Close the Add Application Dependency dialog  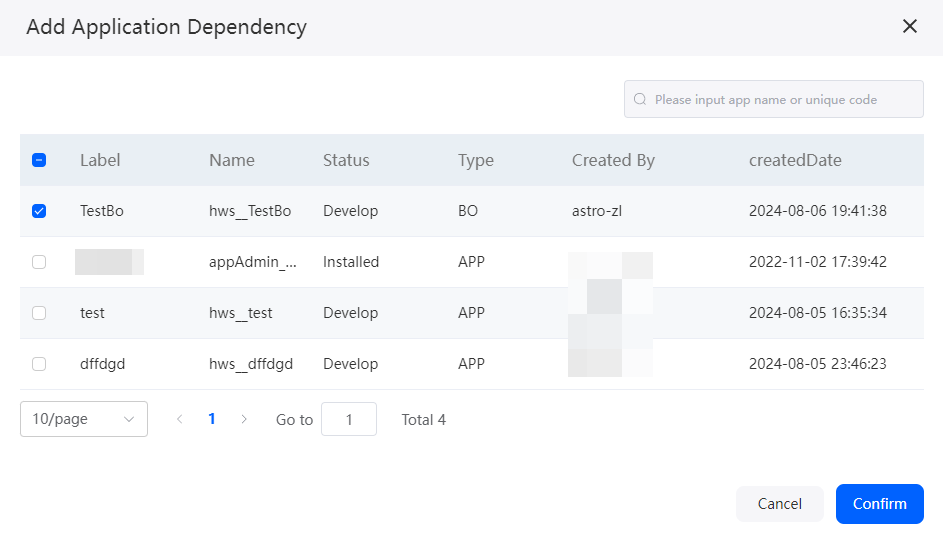click(x=909, y=26)
